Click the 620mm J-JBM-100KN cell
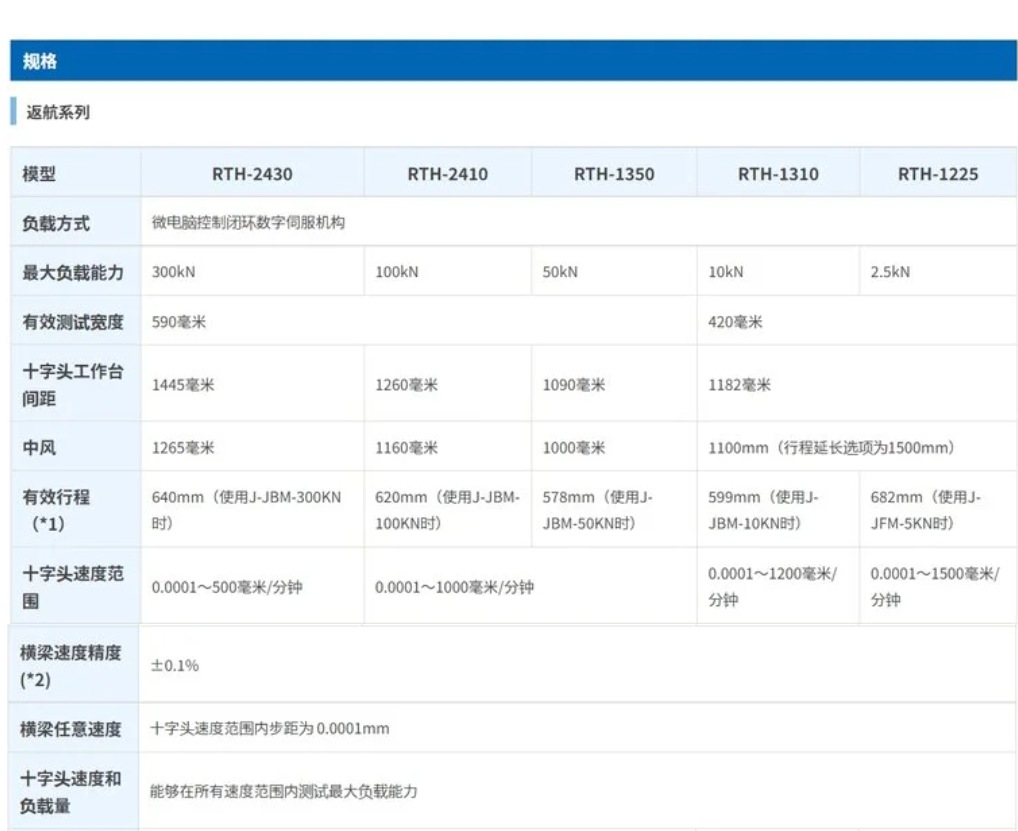Image resolution: width=1018 pixels, height=831 pixels. click(447, 510)
